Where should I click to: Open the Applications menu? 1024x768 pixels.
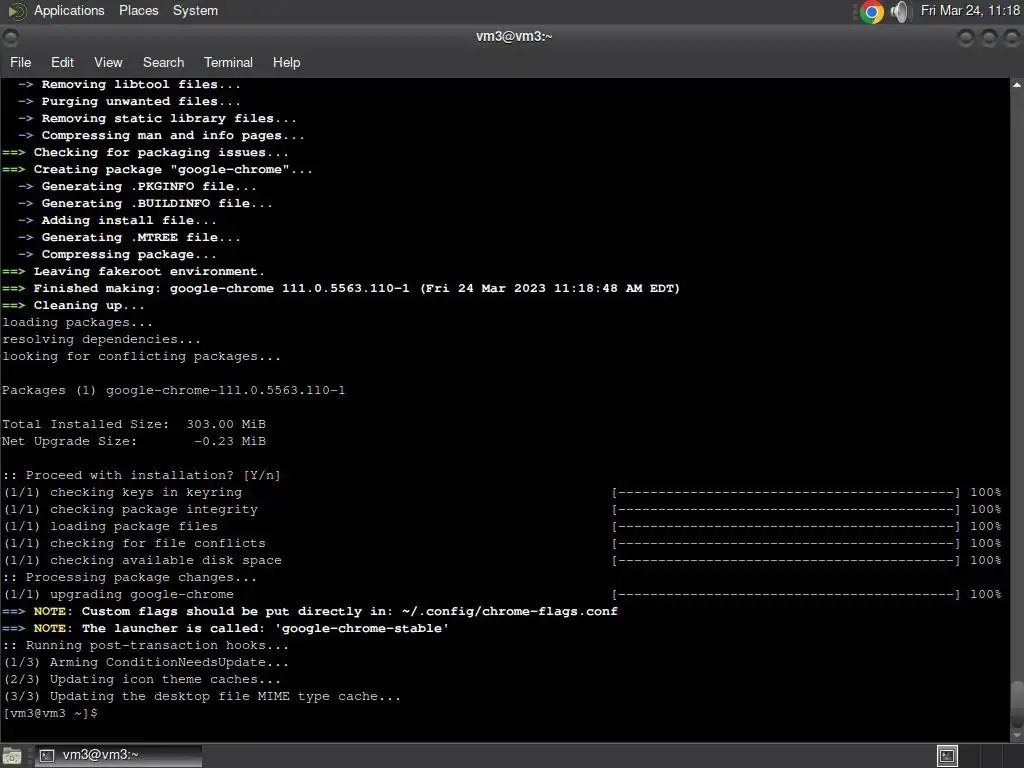(69, 10)
